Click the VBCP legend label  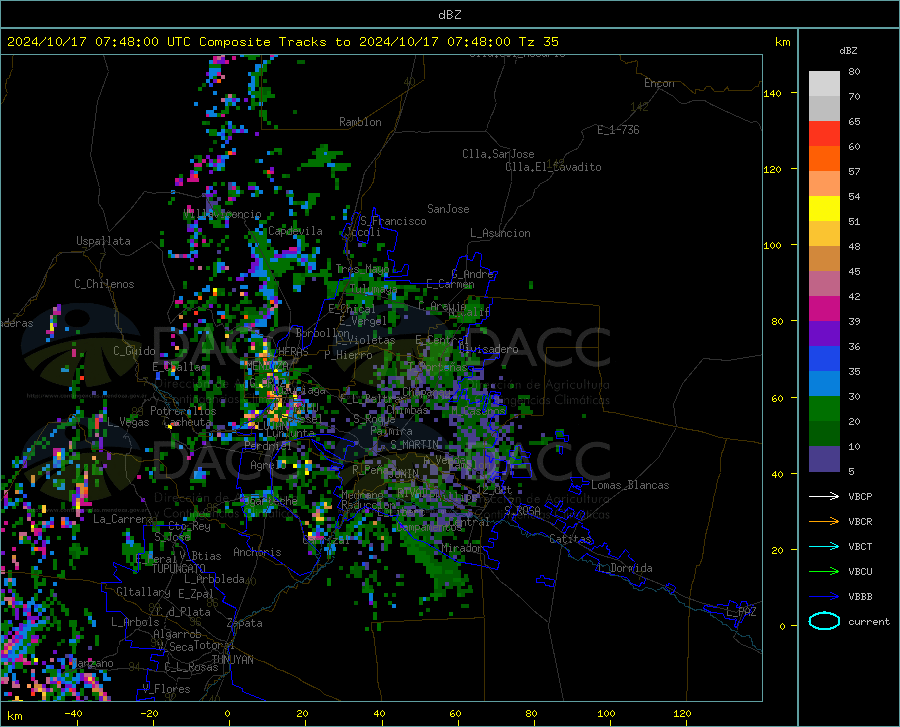(x=860, y=496)
